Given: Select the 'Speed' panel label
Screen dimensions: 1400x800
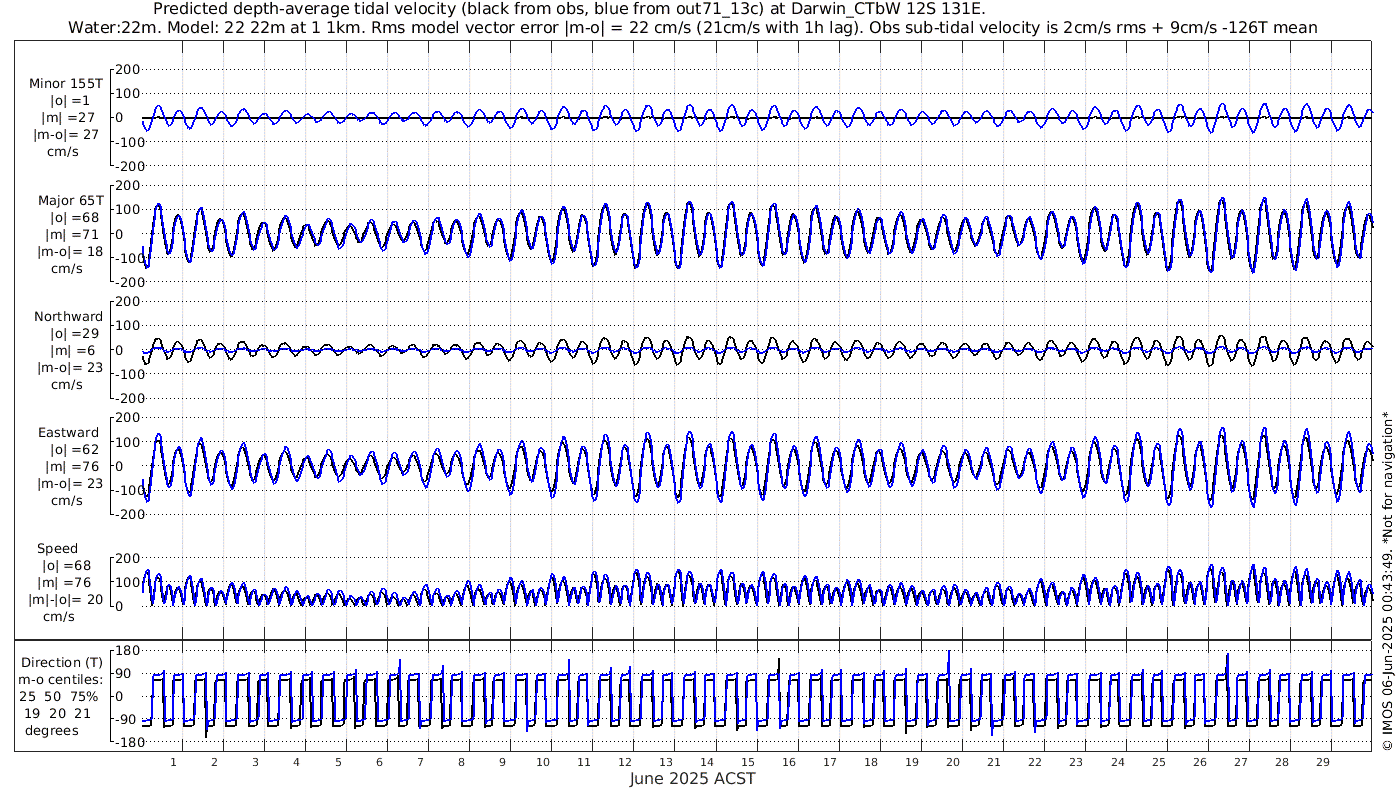Looking at the screenshot, I should tap(57, 549).
